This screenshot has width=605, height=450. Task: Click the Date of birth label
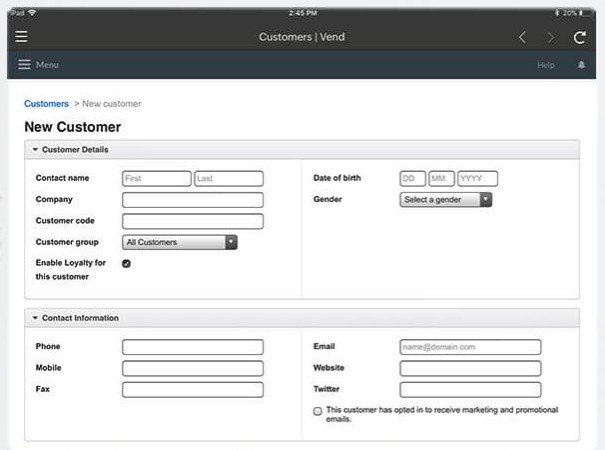[337, 178]
